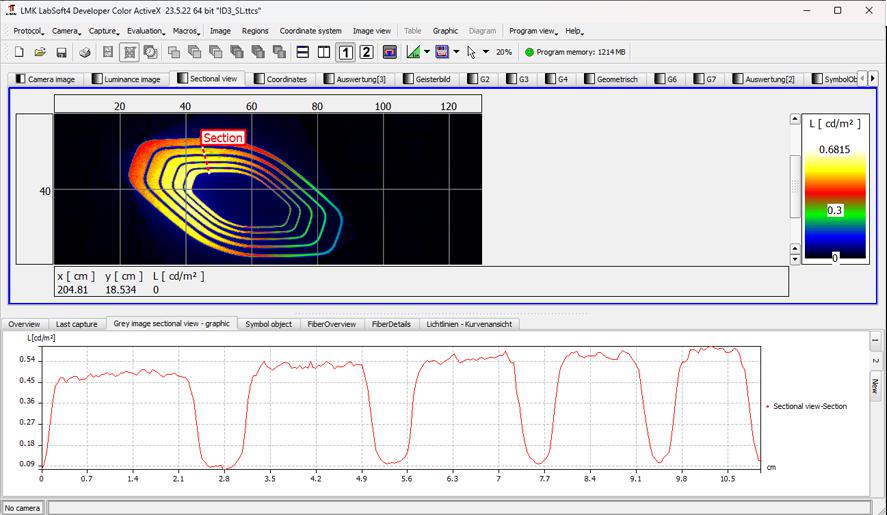Open the cursor tool dropdown arrow

pyautogui.click(x=485, y=52)
